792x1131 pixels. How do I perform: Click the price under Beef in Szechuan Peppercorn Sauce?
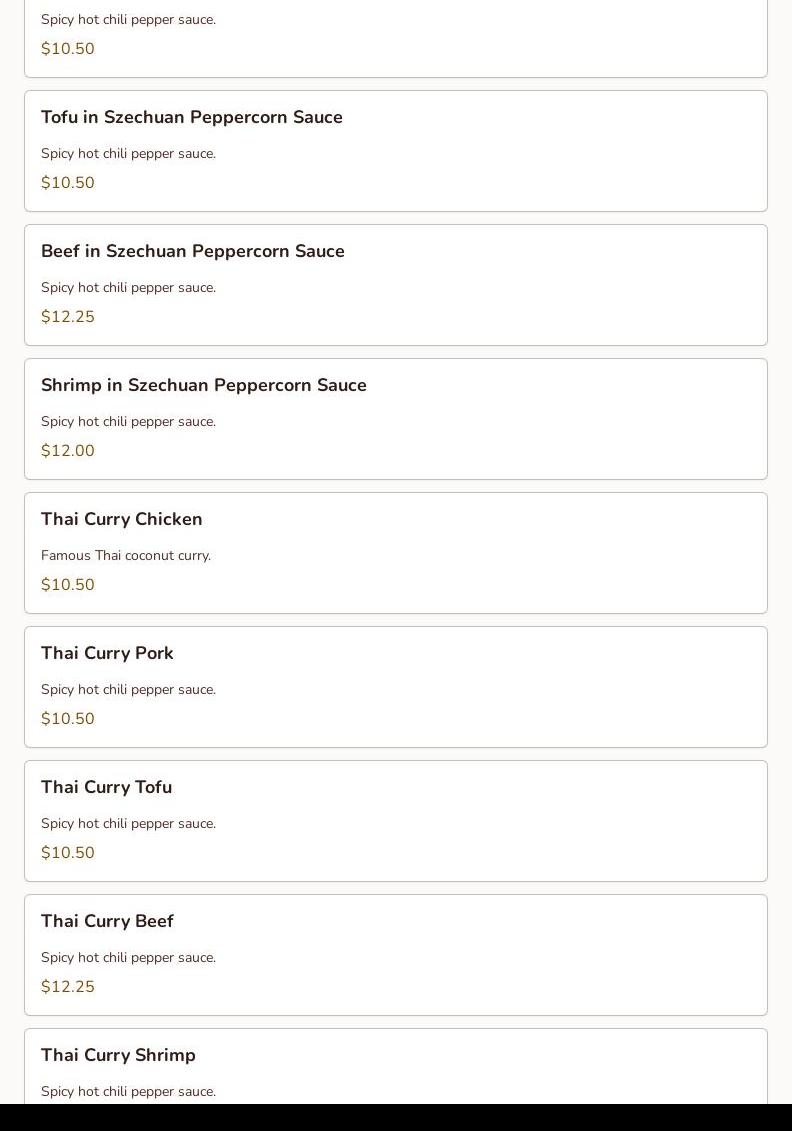click(68, 317)
